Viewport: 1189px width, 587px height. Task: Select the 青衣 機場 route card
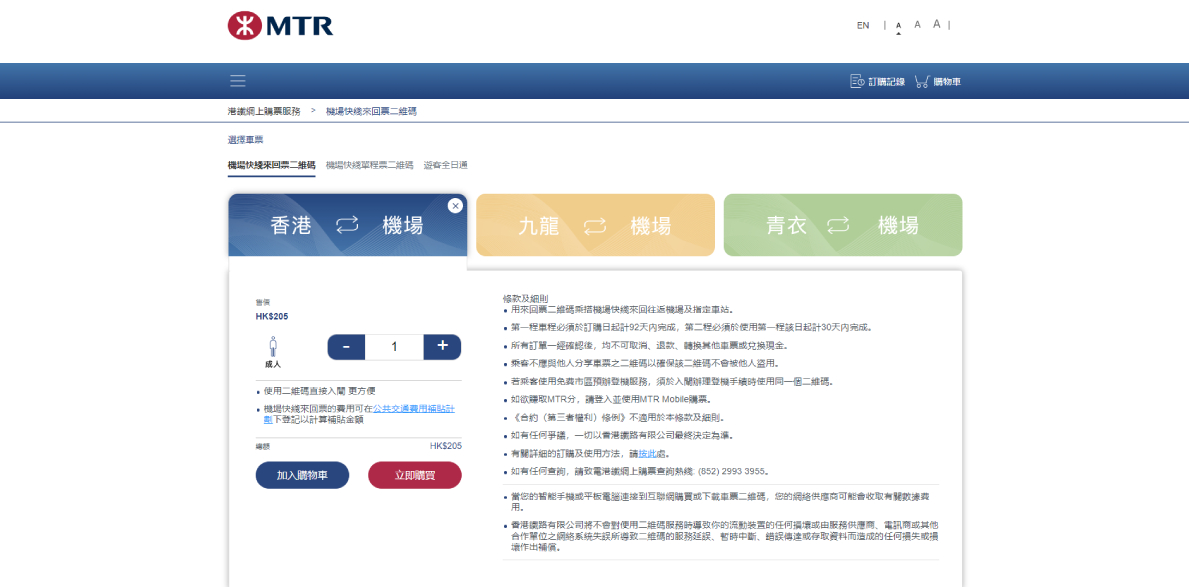pyautogui.click(x=843, y=225)
